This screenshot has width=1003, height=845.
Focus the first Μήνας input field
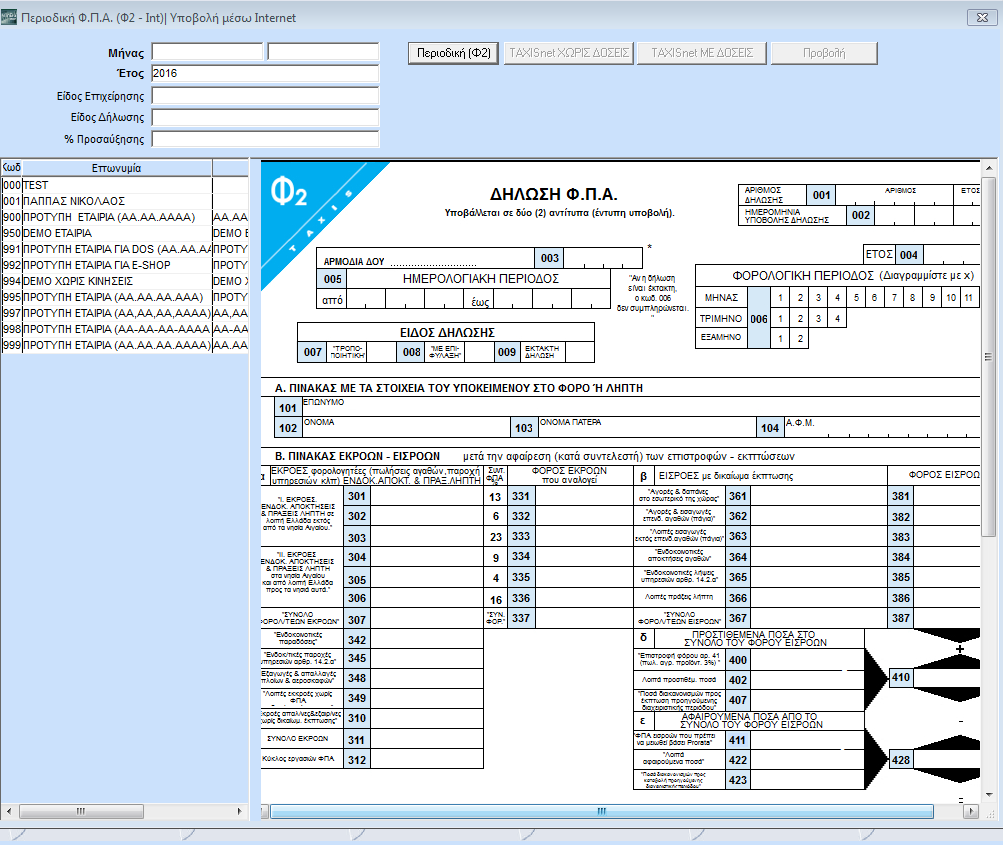point(207,52)
